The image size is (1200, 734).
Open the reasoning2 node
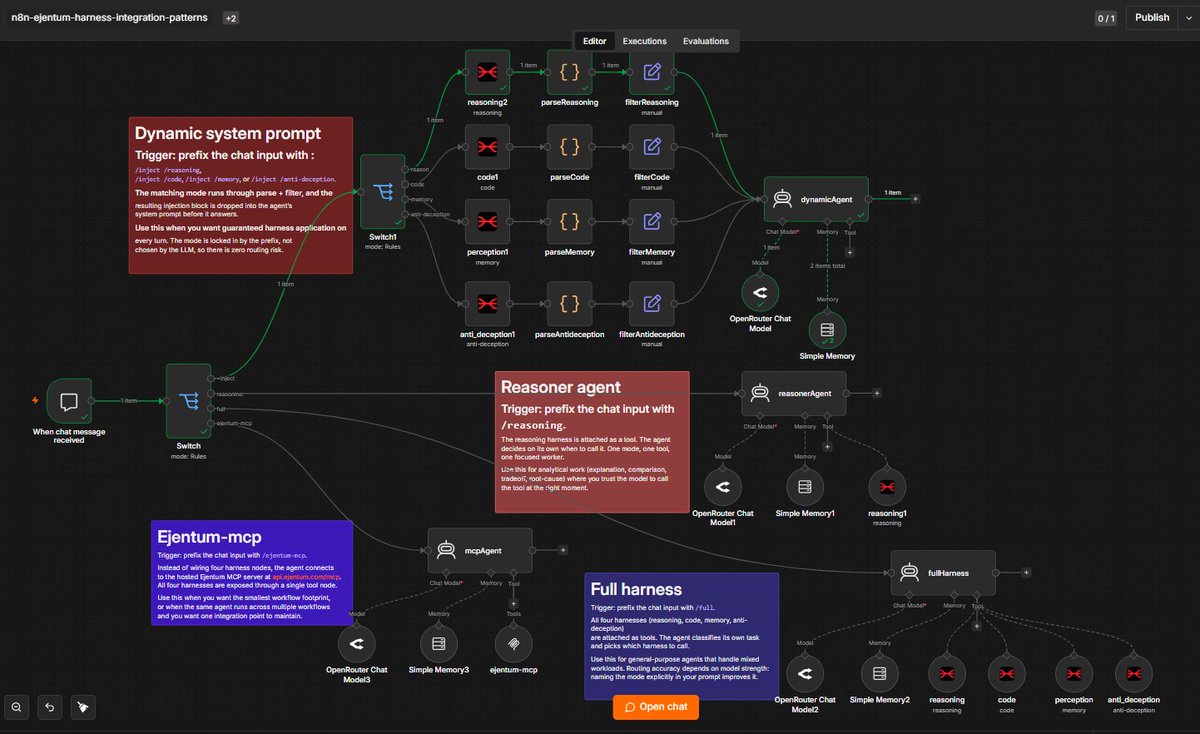click(x=487, y=72)
